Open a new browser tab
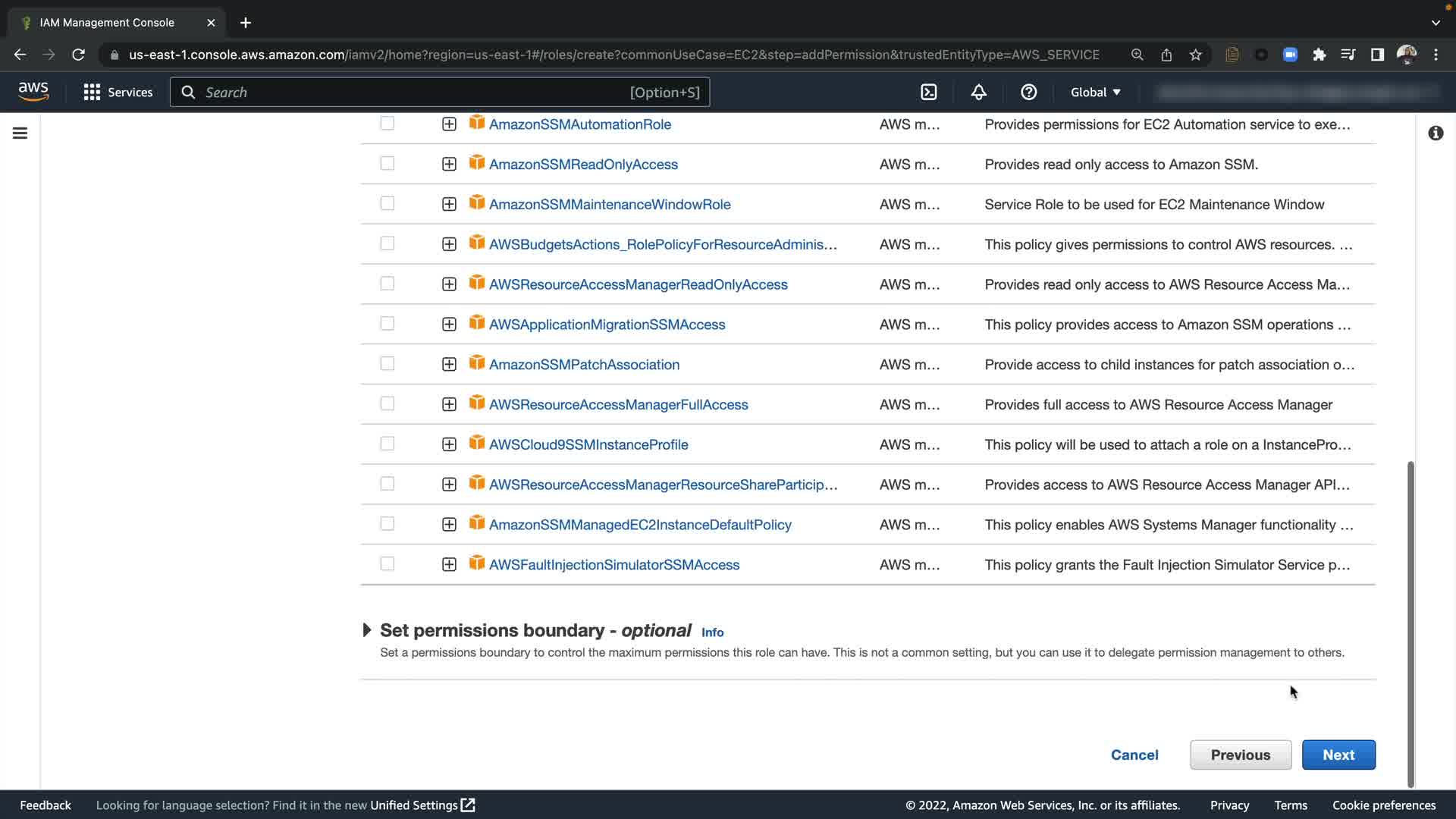The height and width of the screenshot is (819, 1456). pos(245,23)
